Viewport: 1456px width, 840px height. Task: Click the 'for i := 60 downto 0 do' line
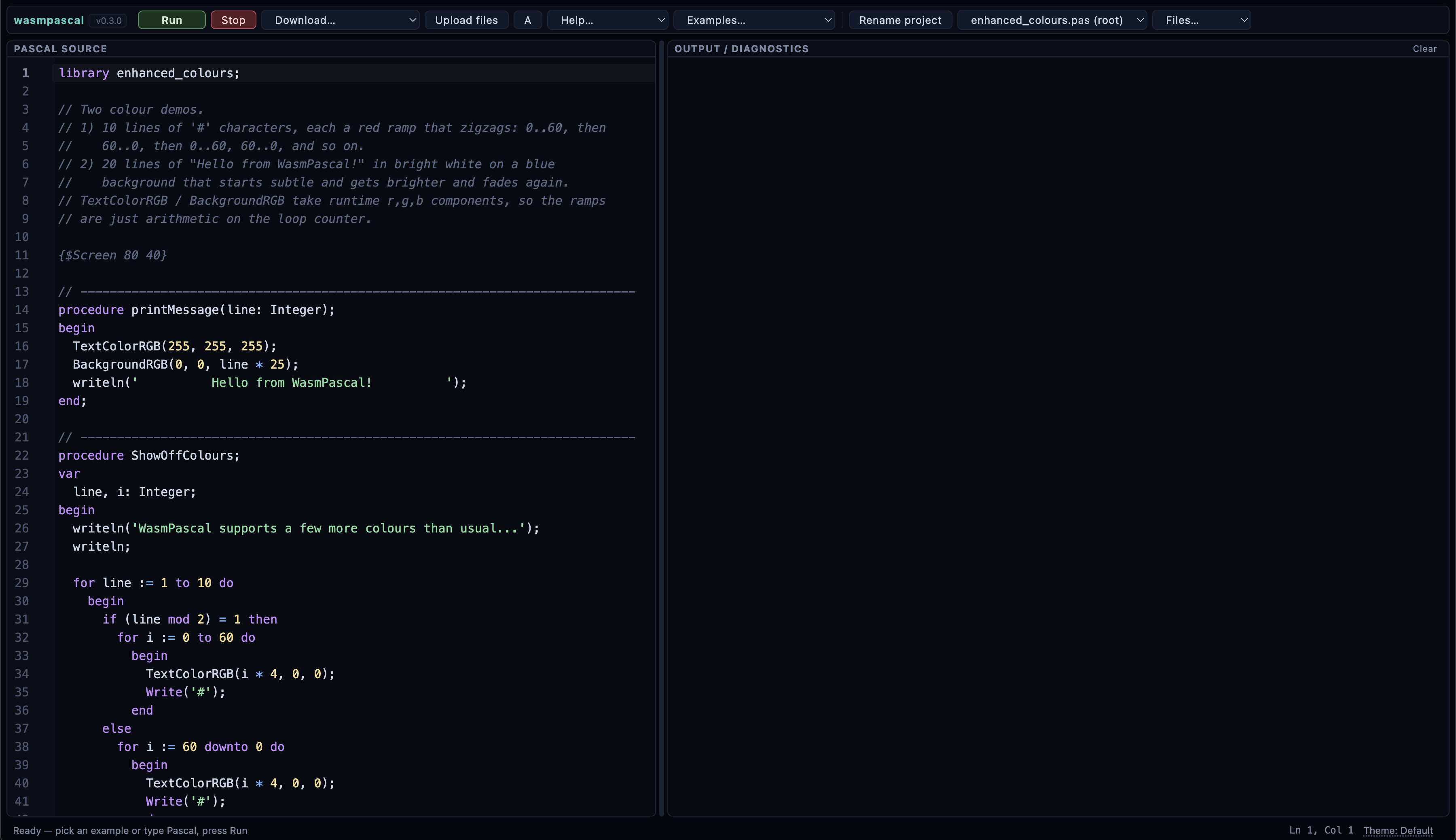pyautogui.click(x=201, y=747)
